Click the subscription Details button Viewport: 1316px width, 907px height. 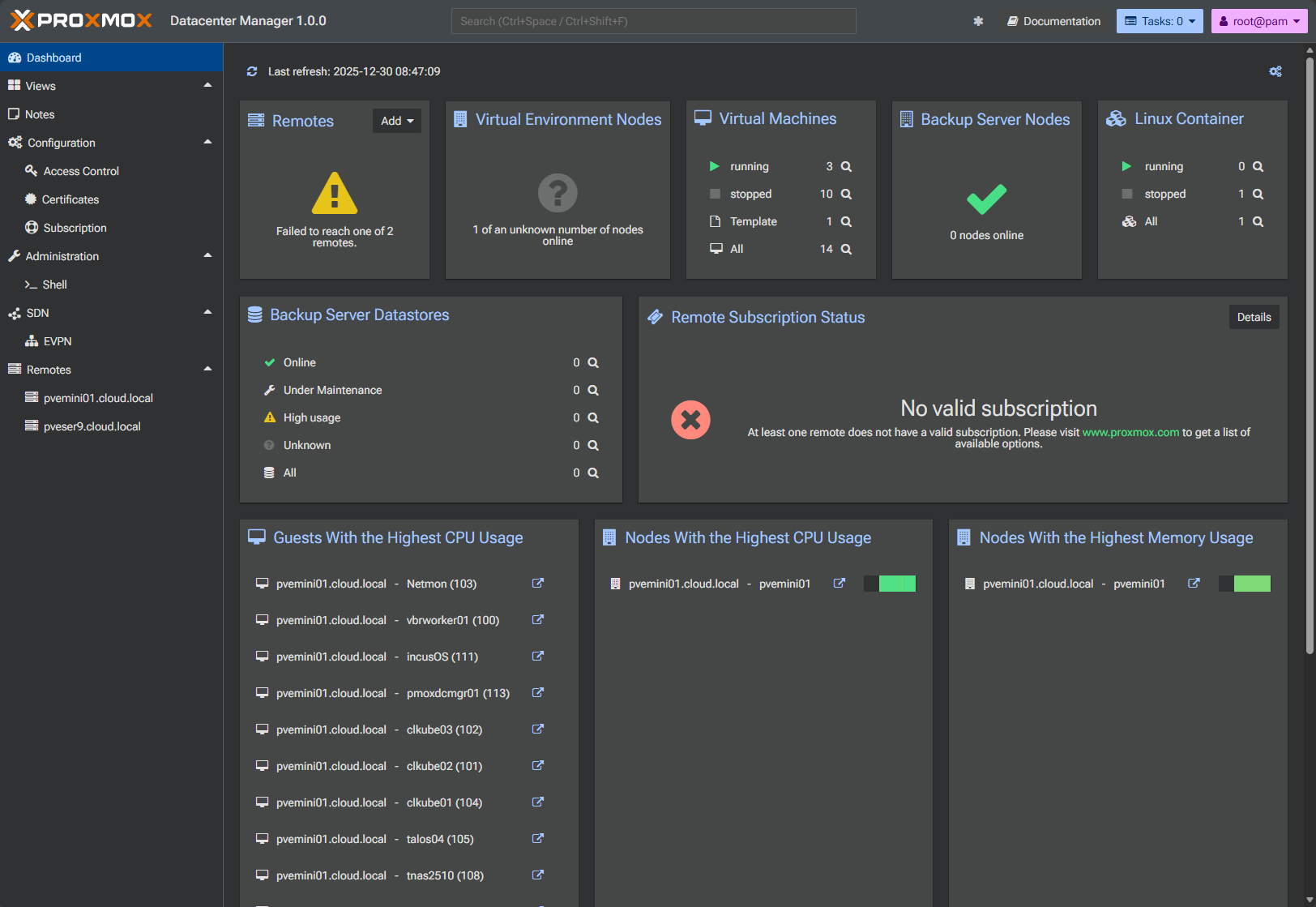1254,317
